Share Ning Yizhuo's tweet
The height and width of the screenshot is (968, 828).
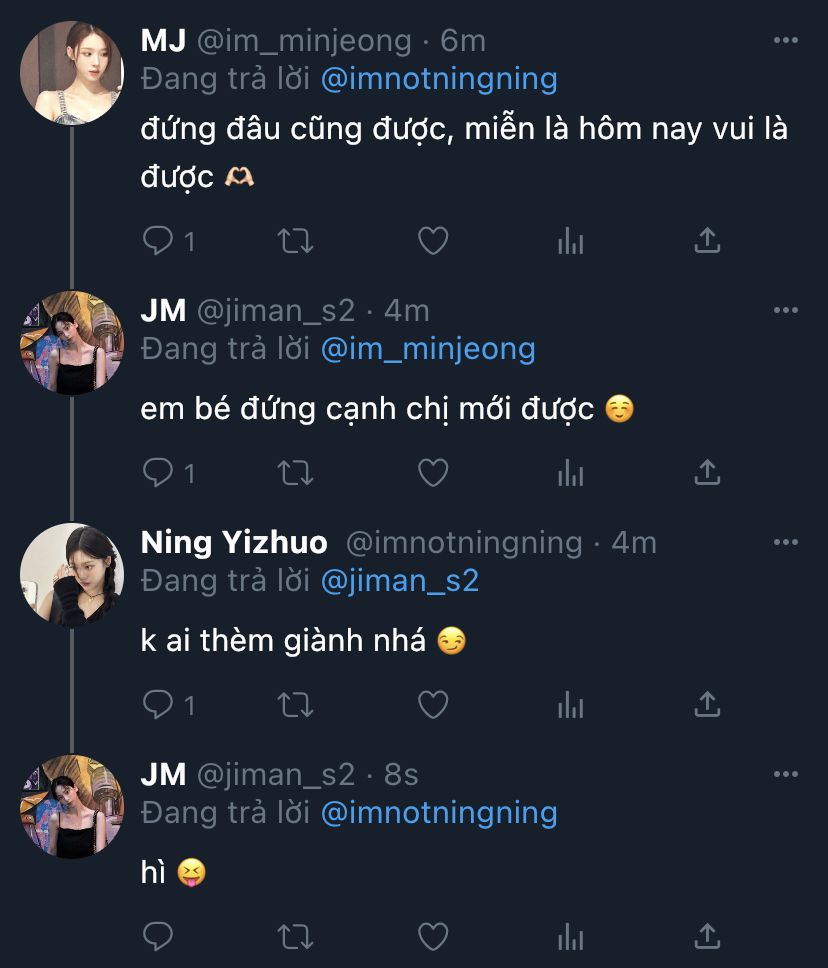pos(707,705)
